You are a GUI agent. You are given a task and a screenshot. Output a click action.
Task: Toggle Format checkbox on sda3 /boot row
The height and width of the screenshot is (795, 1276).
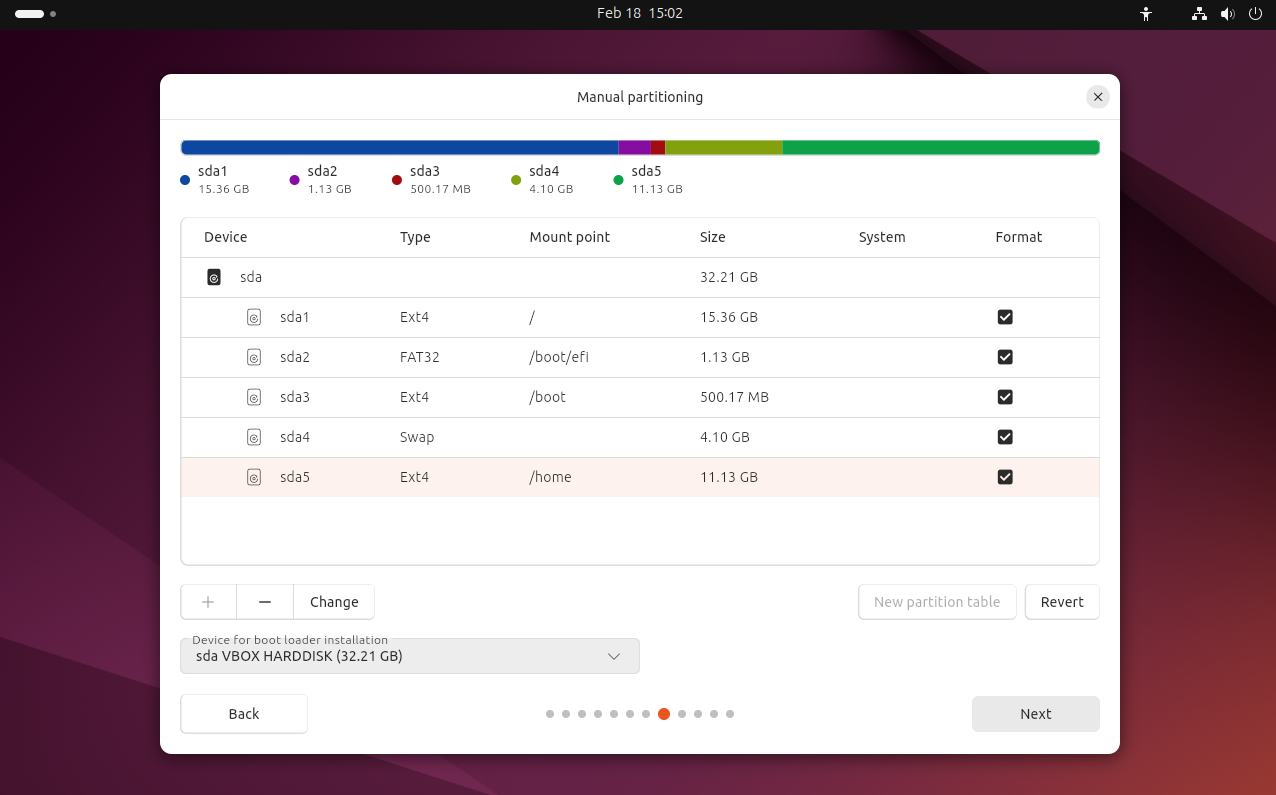click(x=1005, y=397)
